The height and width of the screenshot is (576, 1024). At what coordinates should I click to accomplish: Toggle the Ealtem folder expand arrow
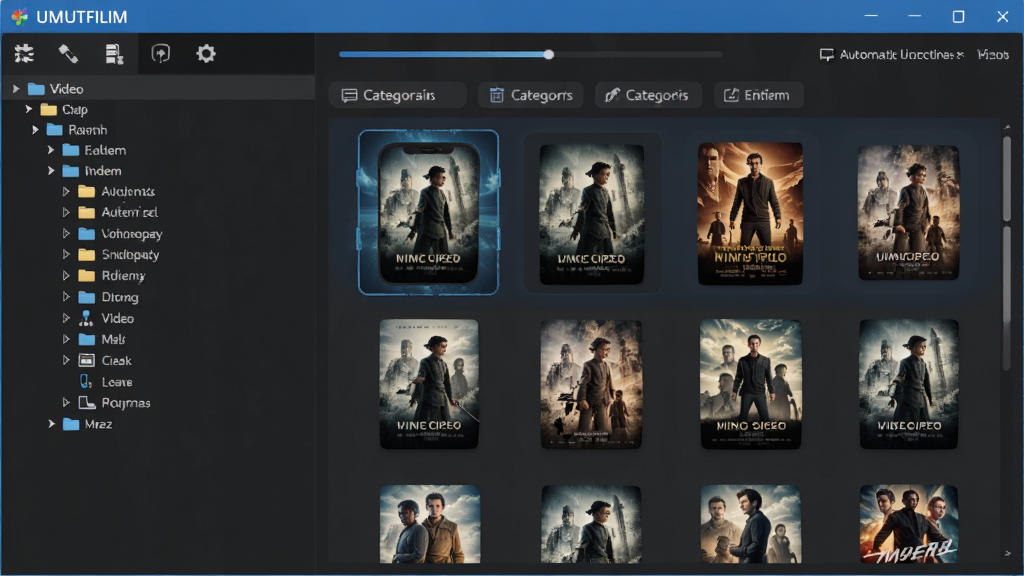[51, 150]
